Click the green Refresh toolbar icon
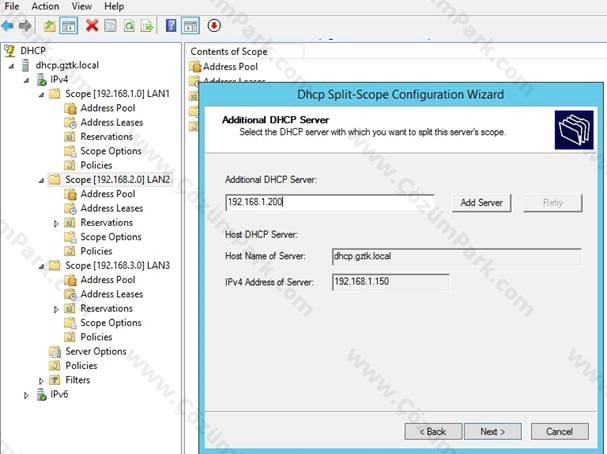The image size is (607, 454). click(x=128, y=25)
